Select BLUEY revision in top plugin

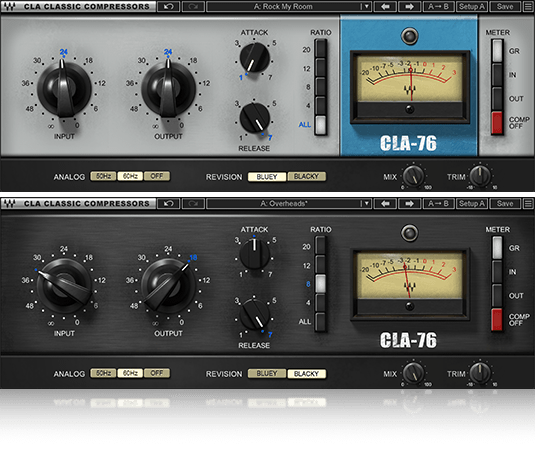[267, 176]
